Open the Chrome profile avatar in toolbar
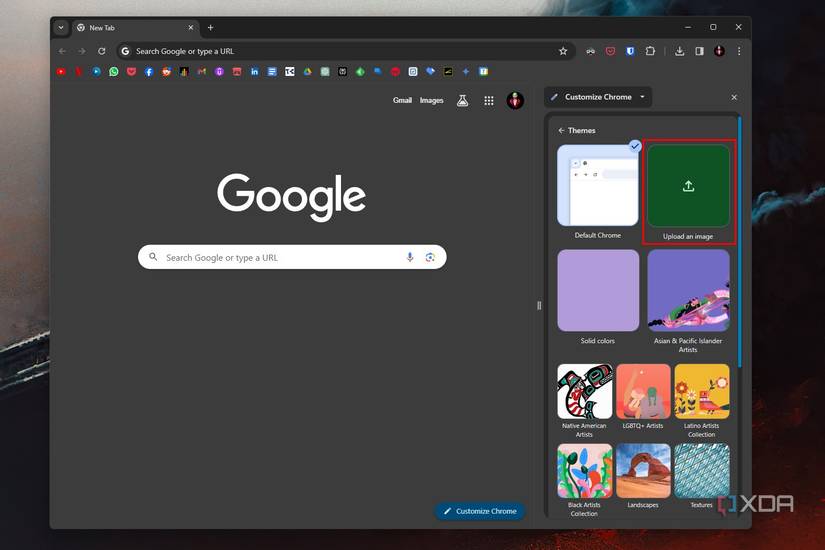 point(719,51)
